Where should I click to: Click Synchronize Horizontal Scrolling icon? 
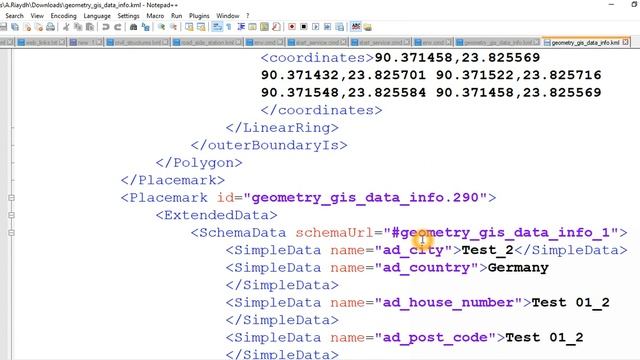click(201, 27)
